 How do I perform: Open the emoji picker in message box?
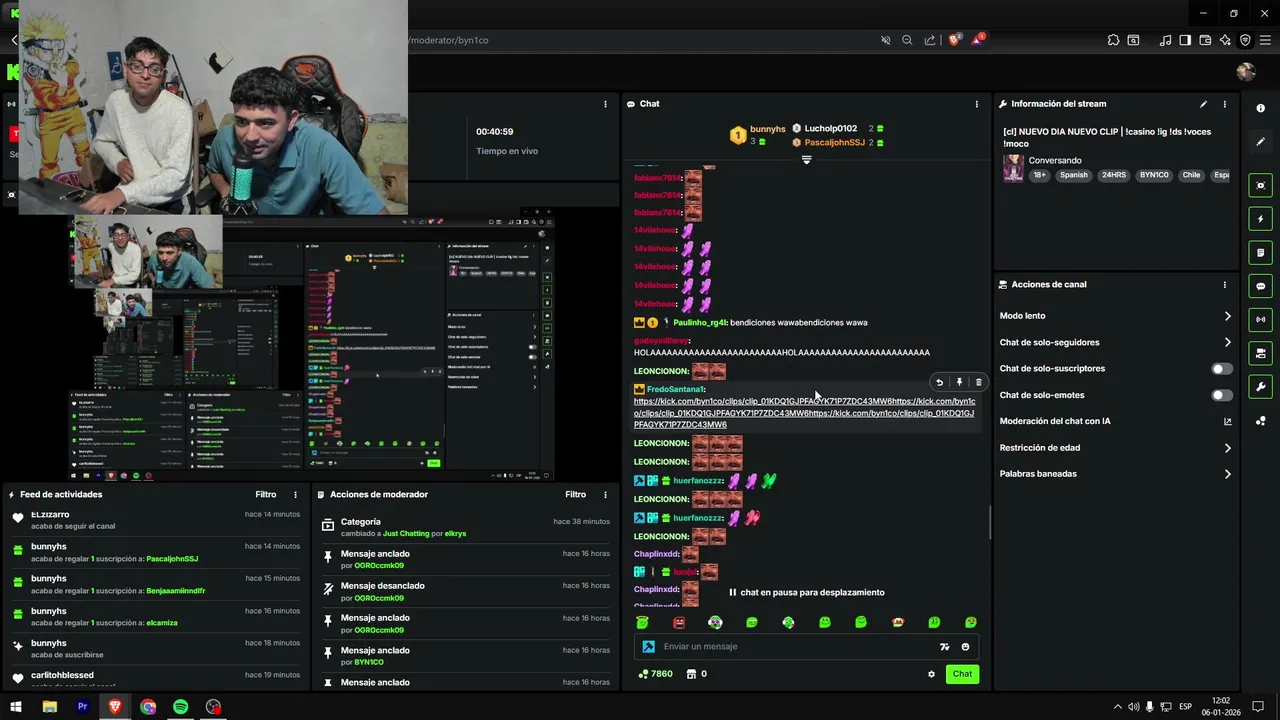coord(965,647)
